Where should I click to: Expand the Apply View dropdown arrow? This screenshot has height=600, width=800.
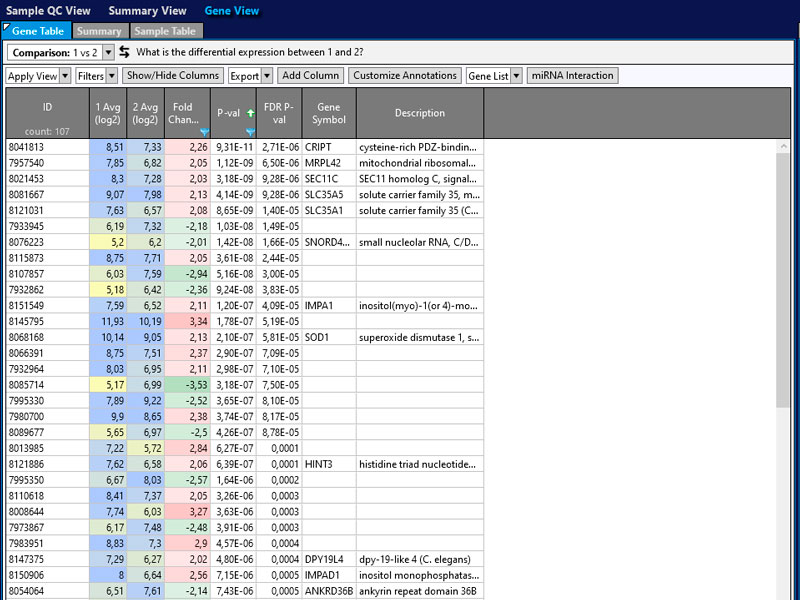(x=65, y=76)
